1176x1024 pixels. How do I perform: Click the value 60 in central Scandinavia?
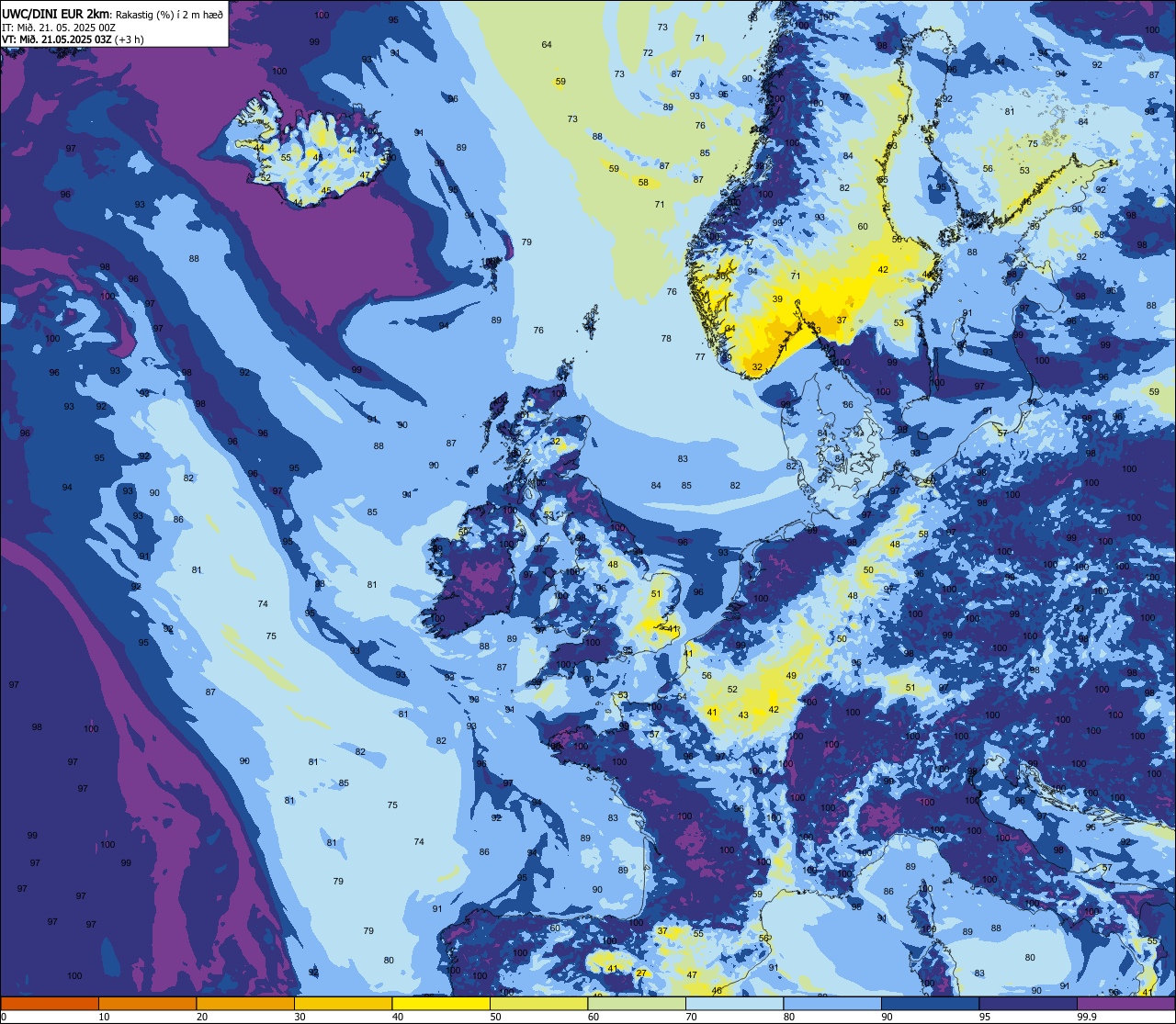coord(863,226)
